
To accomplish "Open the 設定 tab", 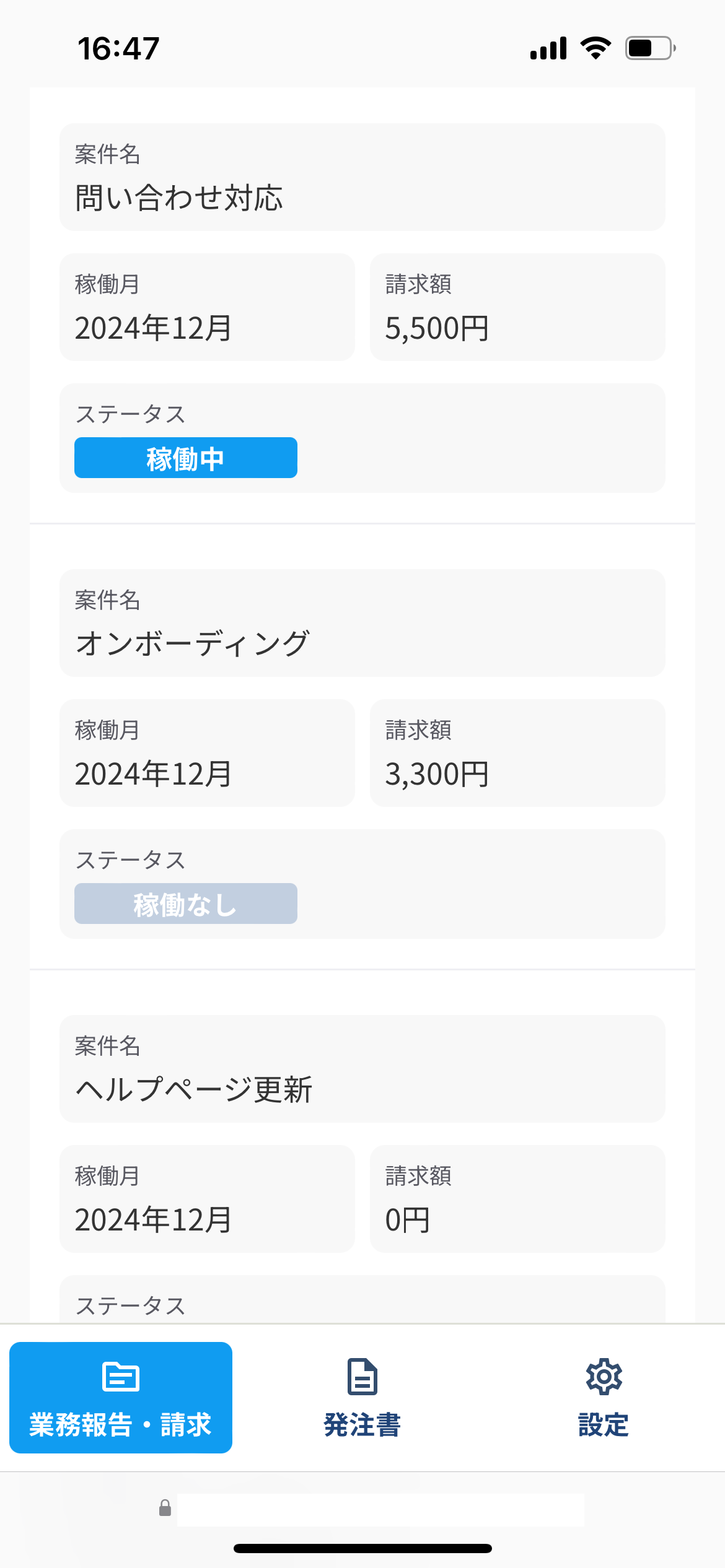I will 604,1398.
